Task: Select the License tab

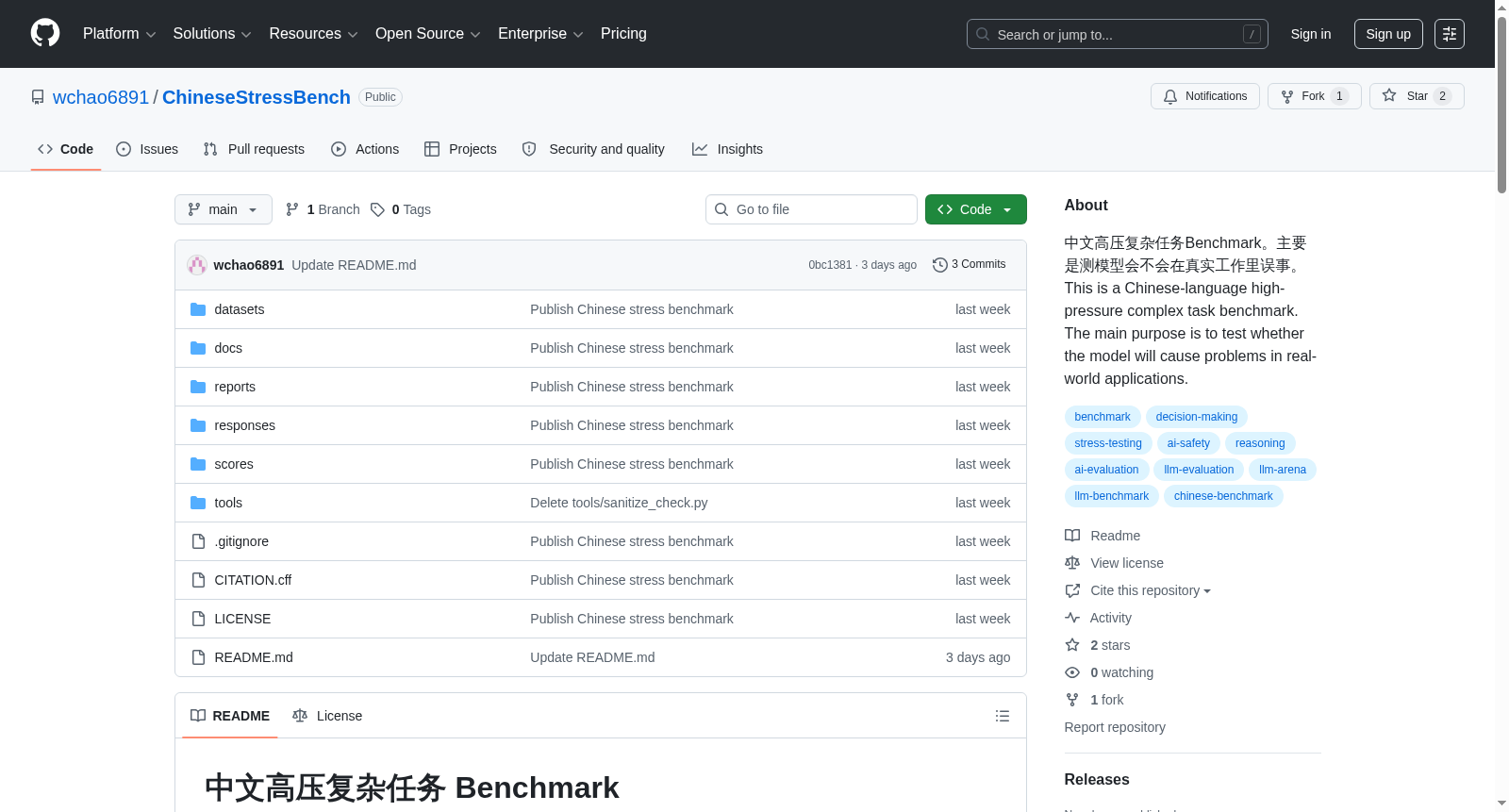Action: pyautogui.click(x=327, y=716)
